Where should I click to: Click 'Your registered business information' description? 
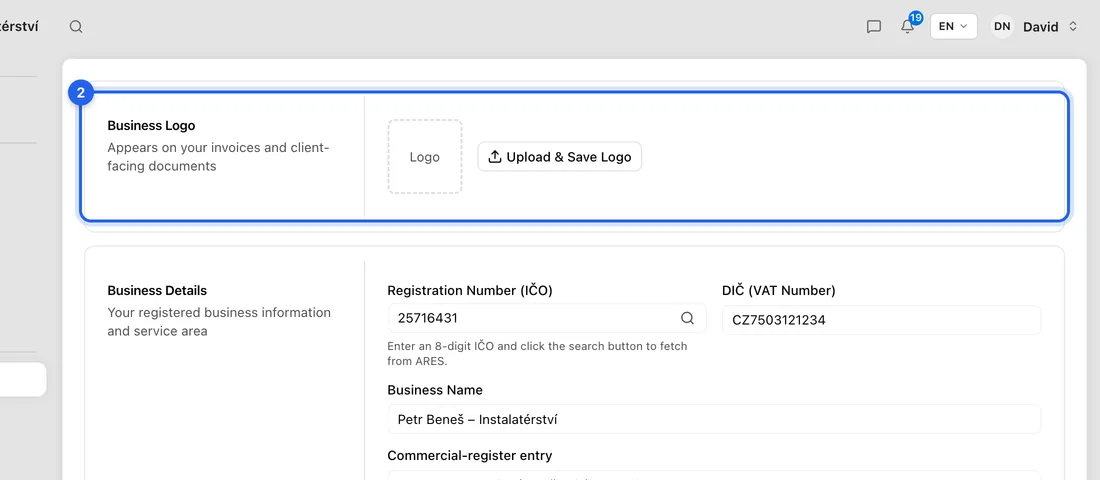pyautogui.click(x=219, y=321)
